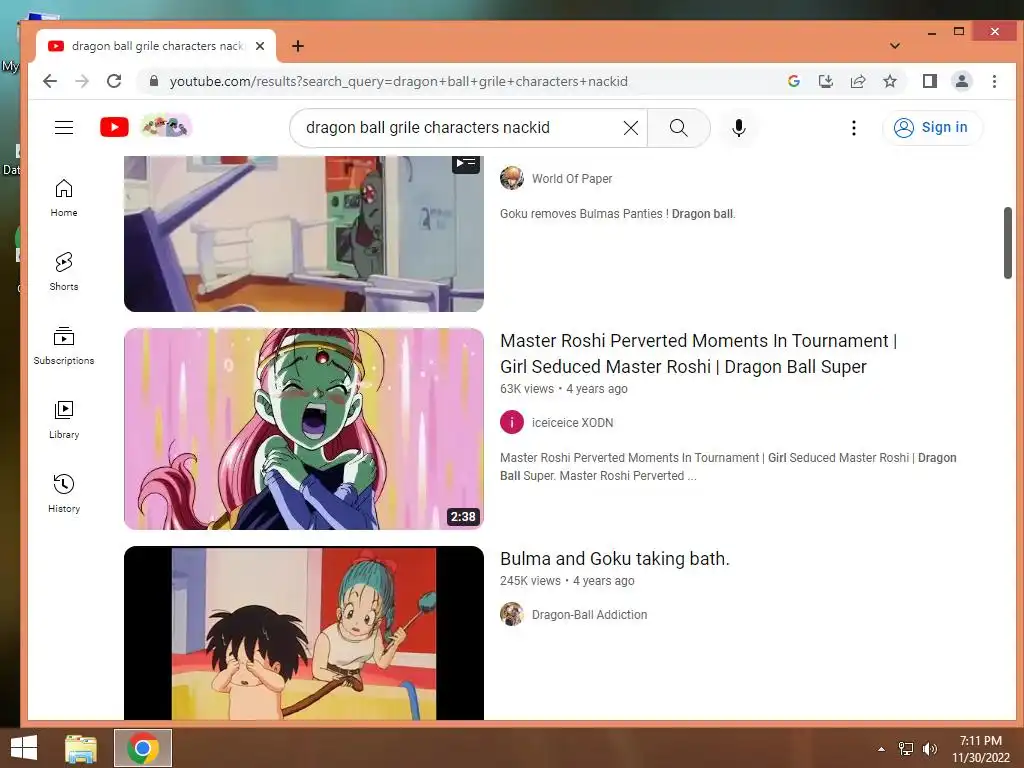Visit the World Of Paper channel

pos(571,178)
